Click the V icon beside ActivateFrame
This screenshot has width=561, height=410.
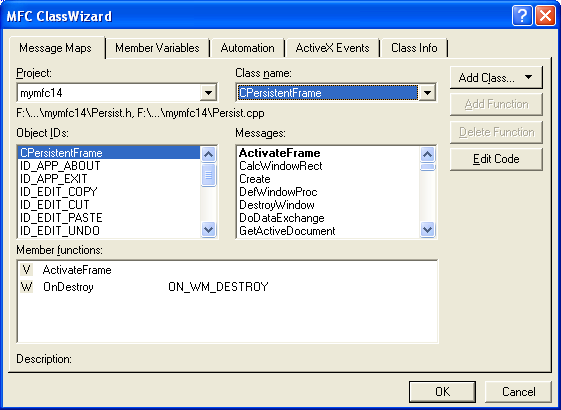[26, 270]
